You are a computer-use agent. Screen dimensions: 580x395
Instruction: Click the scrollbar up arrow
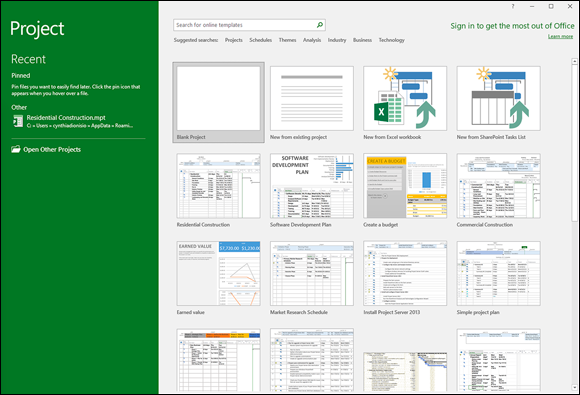click(574, 61)
